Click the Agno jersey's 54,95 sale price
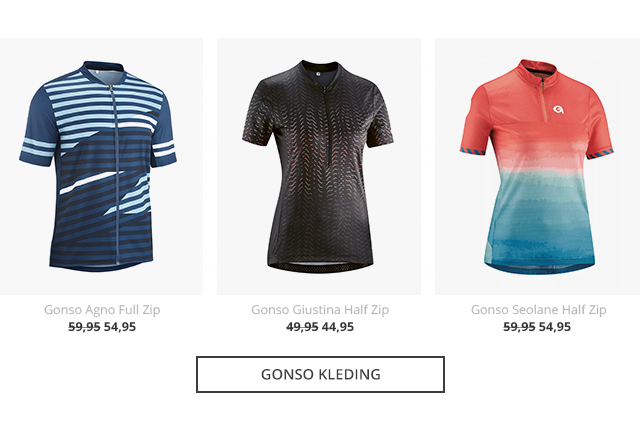This screenshot has height=429, width=640. coord(120,327)
